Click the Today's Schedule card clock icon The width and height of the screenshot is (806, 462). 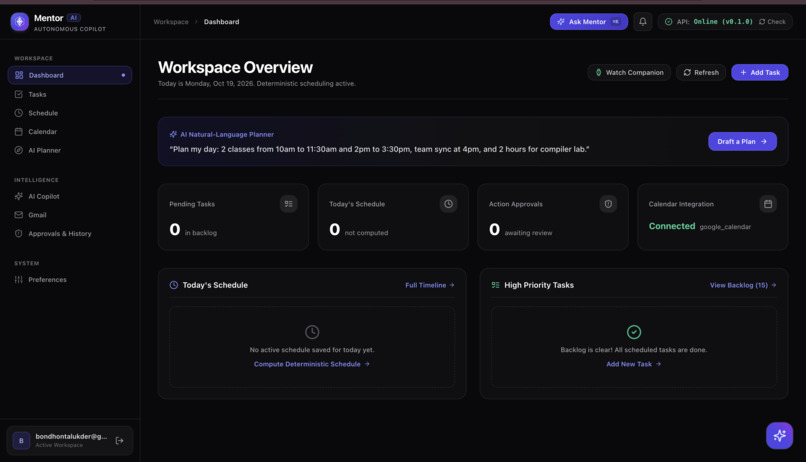[x=448, y=204]
